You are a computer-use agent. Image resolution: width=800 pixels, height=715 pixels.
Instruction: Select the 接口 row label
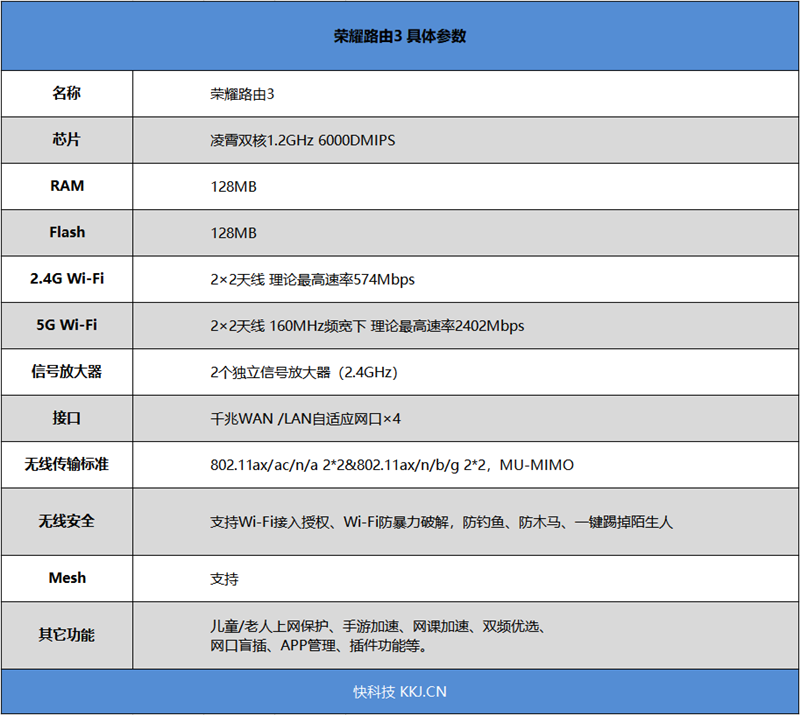[x=66, y=418]
